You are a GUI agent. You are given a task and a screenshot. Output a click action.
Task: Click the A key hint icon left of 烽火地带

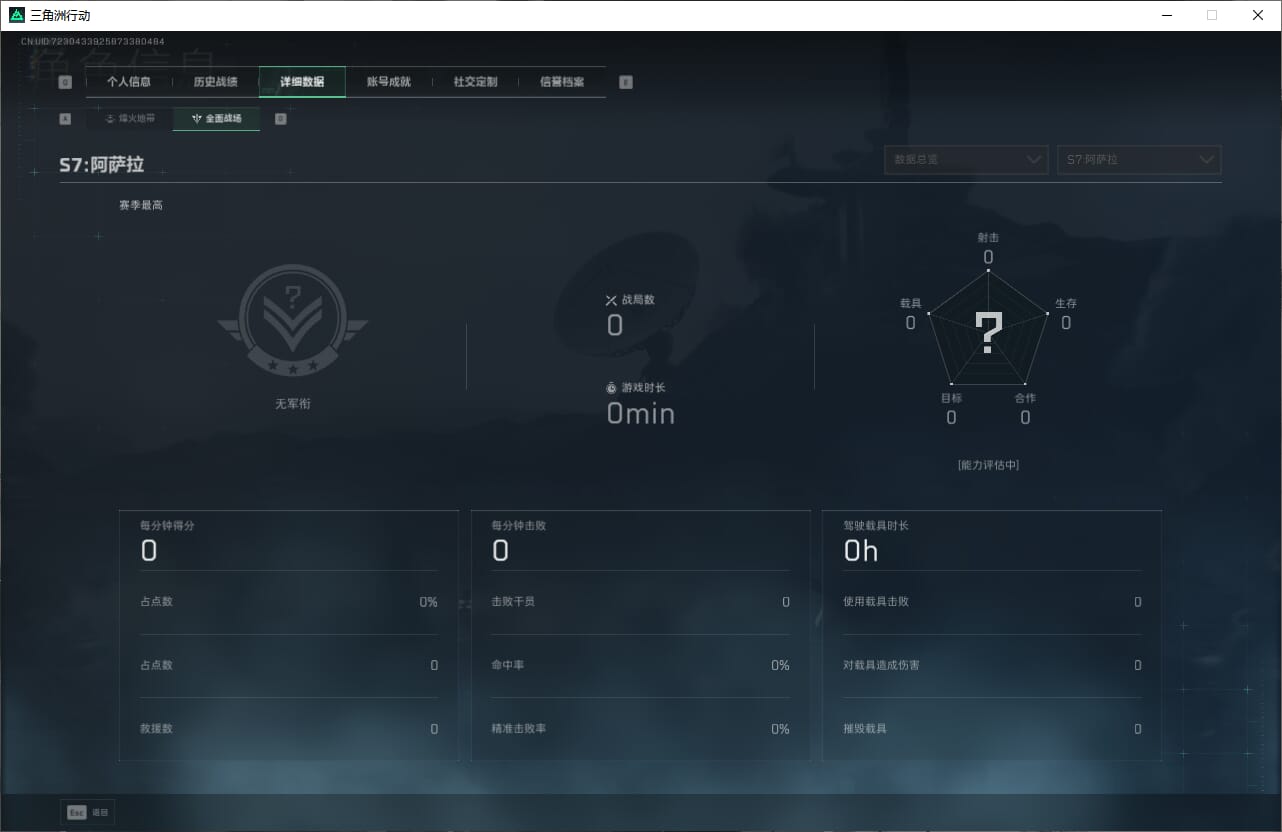pos(65,119)
